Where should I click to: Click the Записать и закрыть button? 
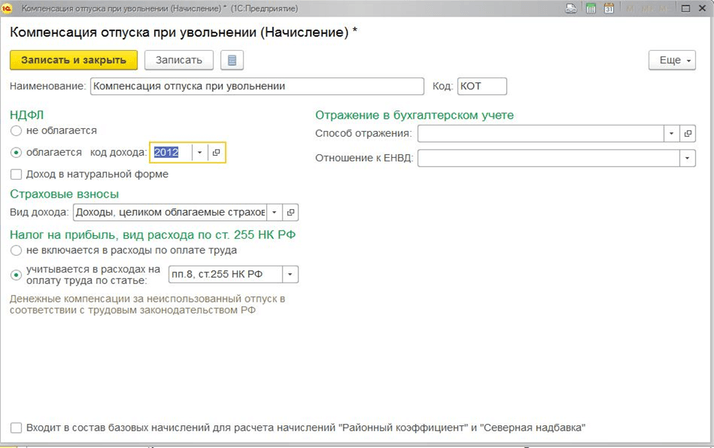[x=73, y=60]
